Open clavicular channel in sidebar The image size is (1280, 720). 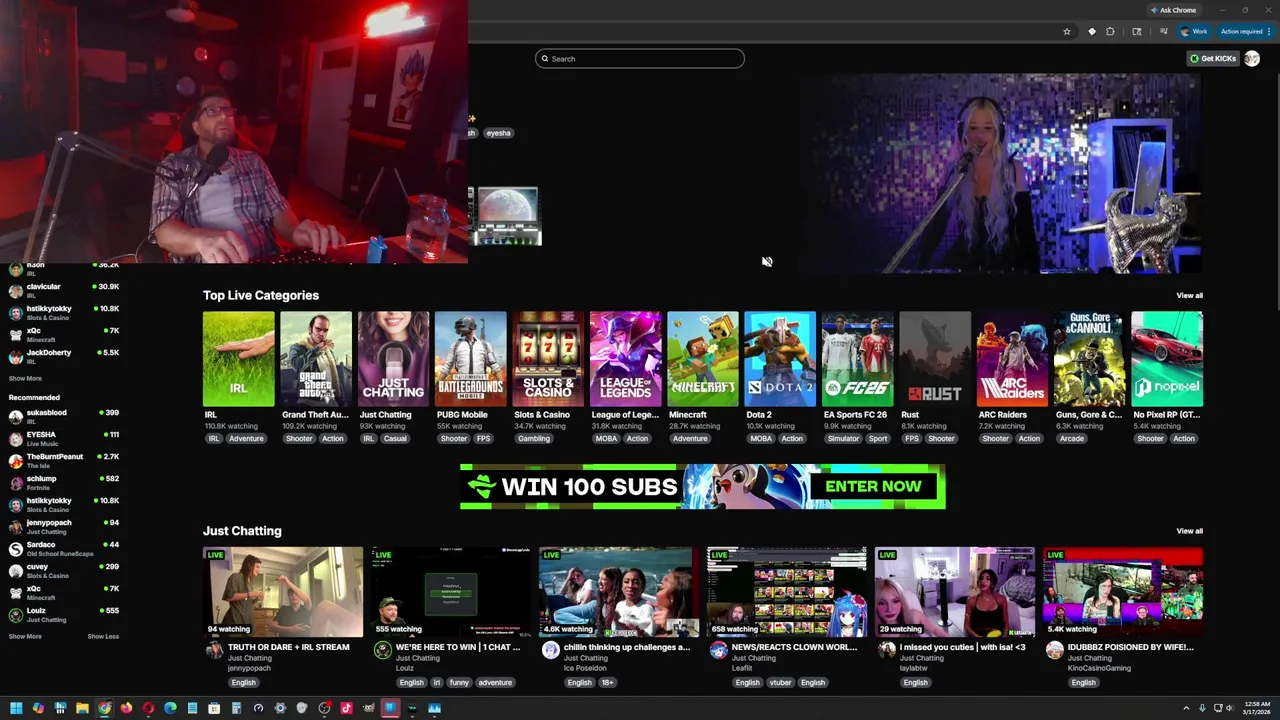pos(64,291)
